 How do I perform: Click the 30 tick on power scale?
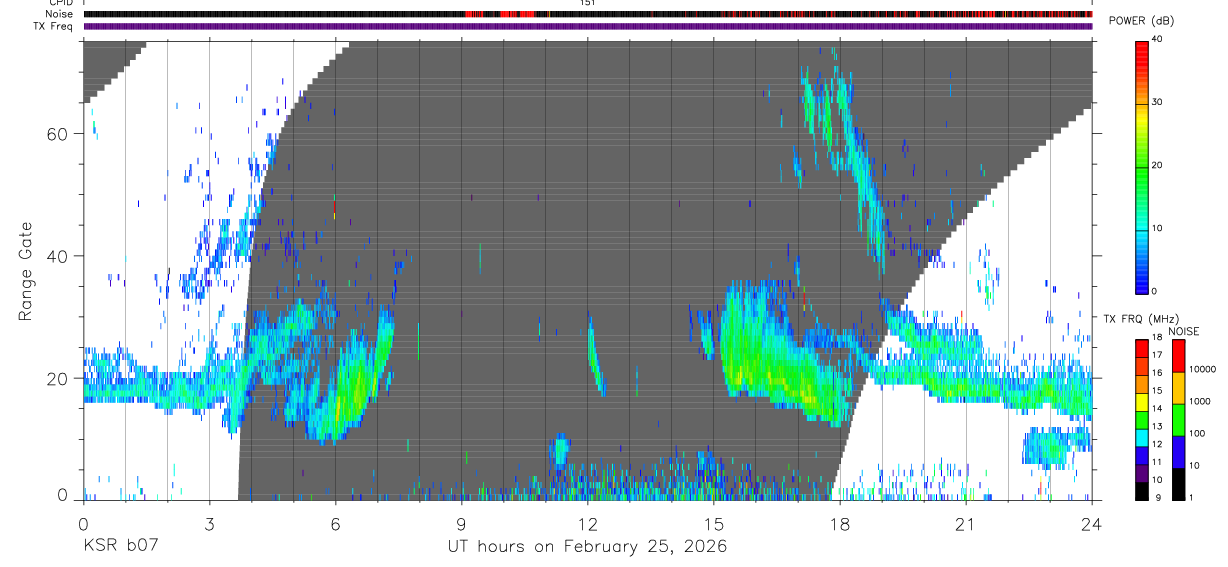tap(1159, 102)
